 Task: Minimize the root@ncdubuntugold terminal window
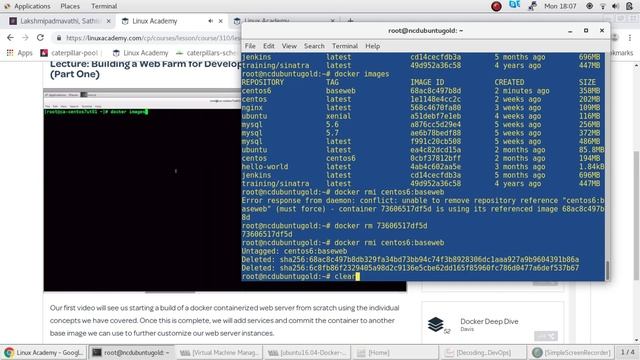click(x=570, y=31)
